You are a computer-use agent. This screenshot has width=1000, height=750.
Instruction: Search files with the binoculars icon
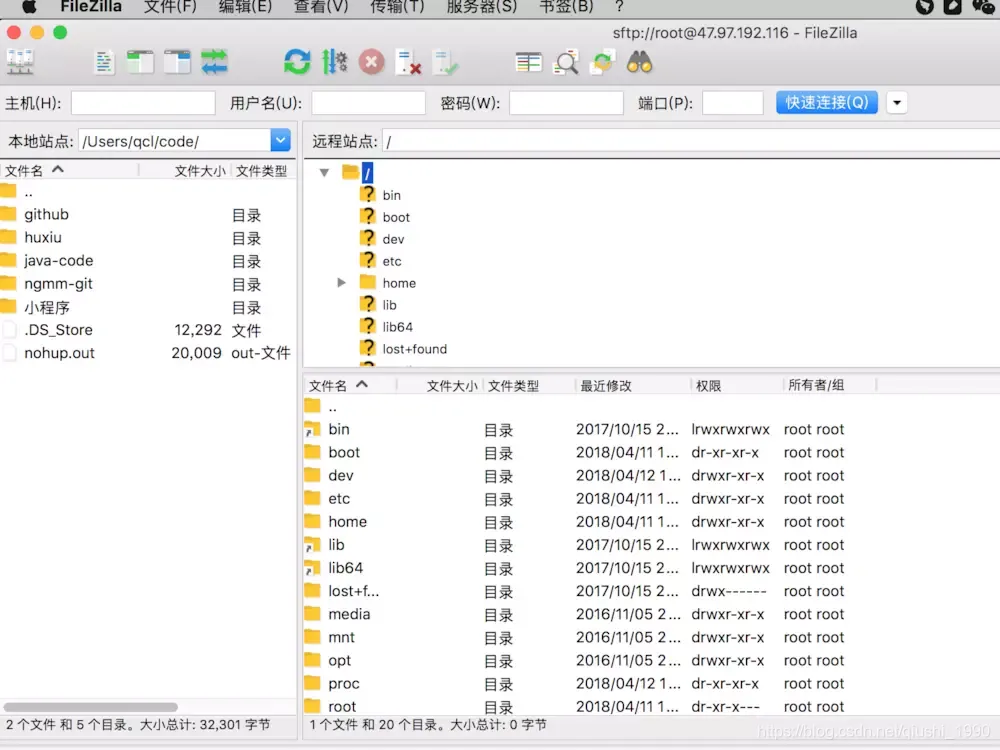point(640,62)
